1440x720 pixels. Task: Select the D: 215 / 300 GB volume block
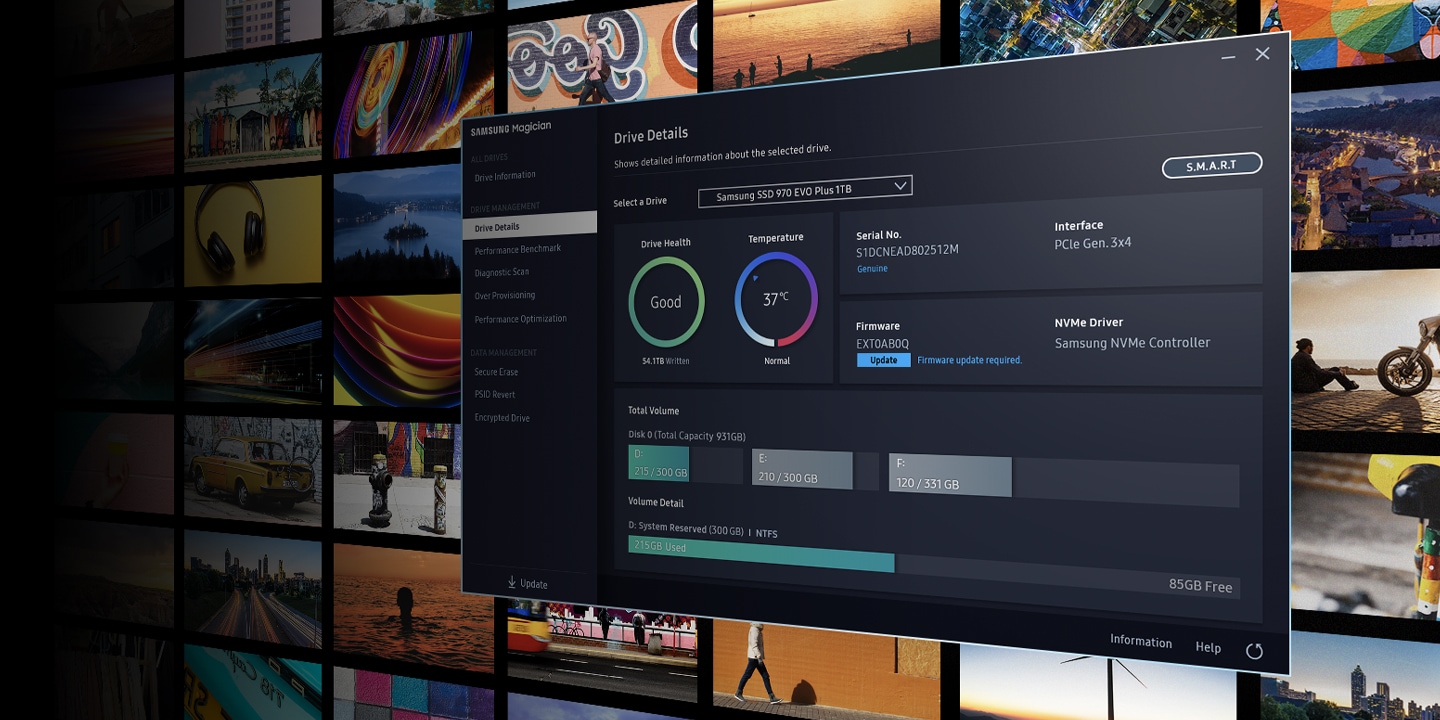(x=659, y=463)
